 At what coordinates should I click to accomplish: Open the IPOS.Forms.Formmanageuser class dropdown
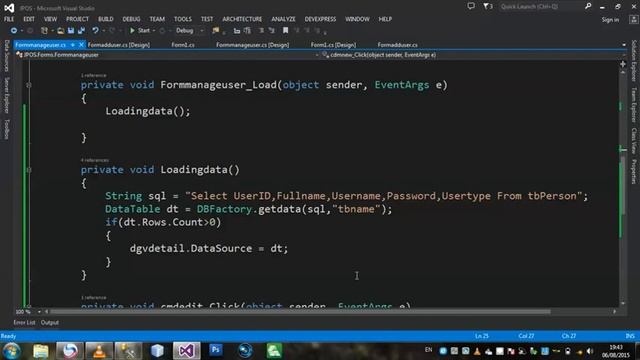[167, 55]
